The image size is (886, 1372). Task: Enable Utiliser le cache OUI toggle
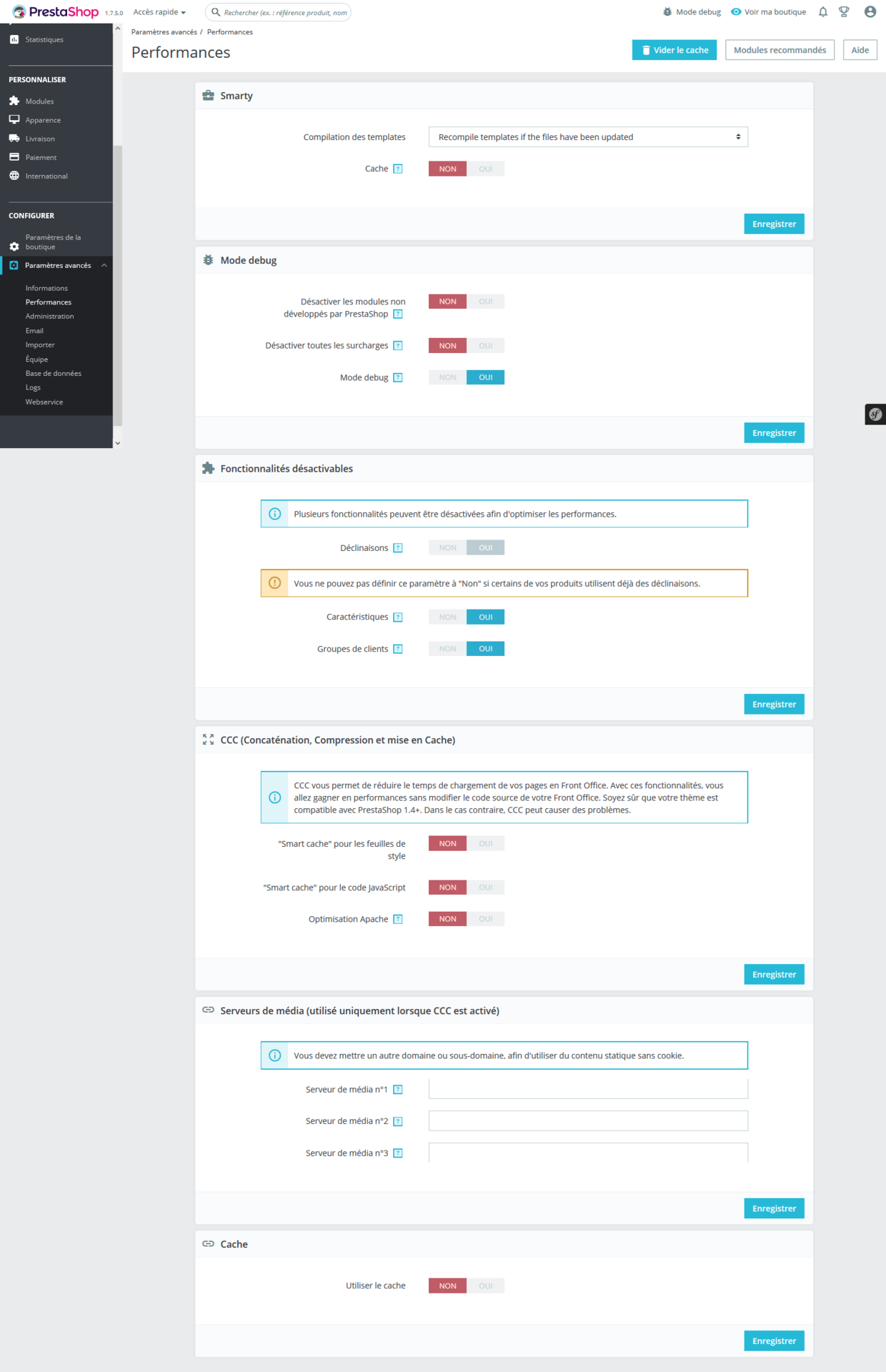tap(486, 1286)
